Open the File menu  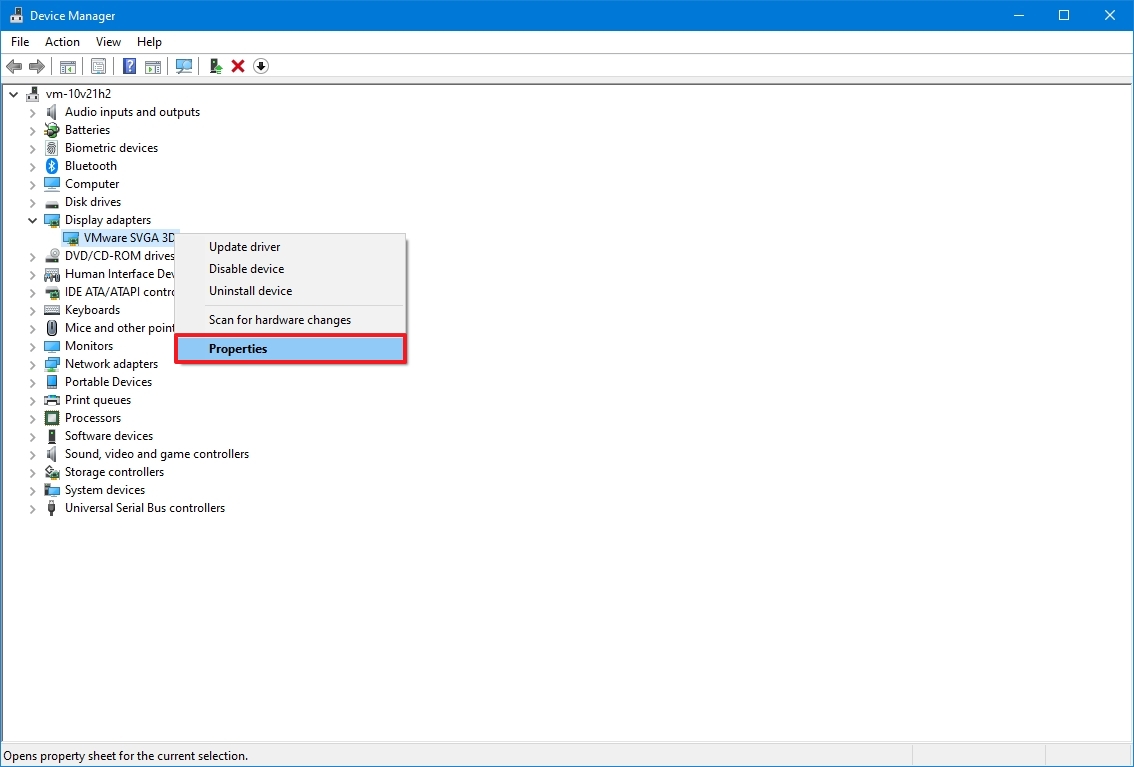pyautogui.click(x=20, y=42)
